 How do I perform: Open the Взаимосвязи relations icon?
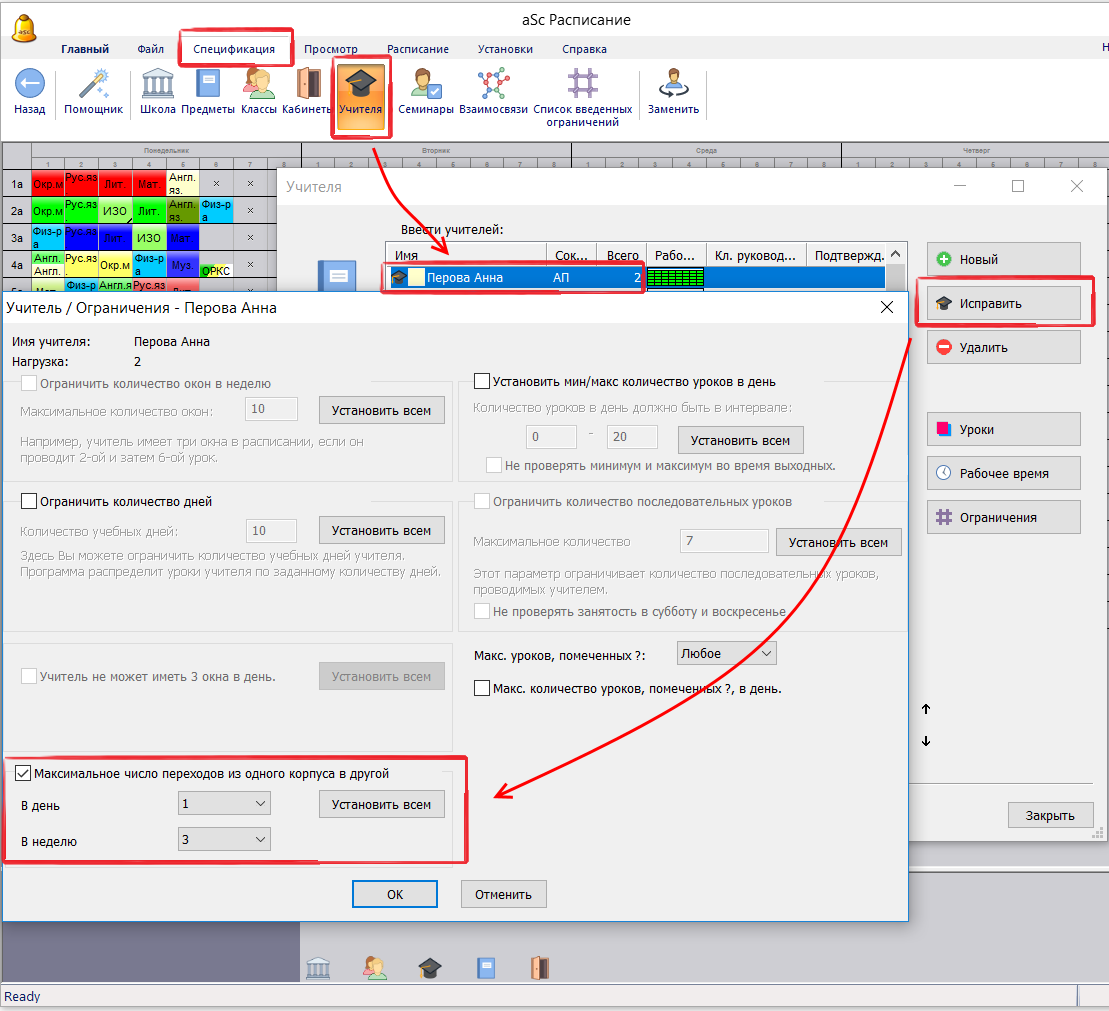tap(493, 84)
